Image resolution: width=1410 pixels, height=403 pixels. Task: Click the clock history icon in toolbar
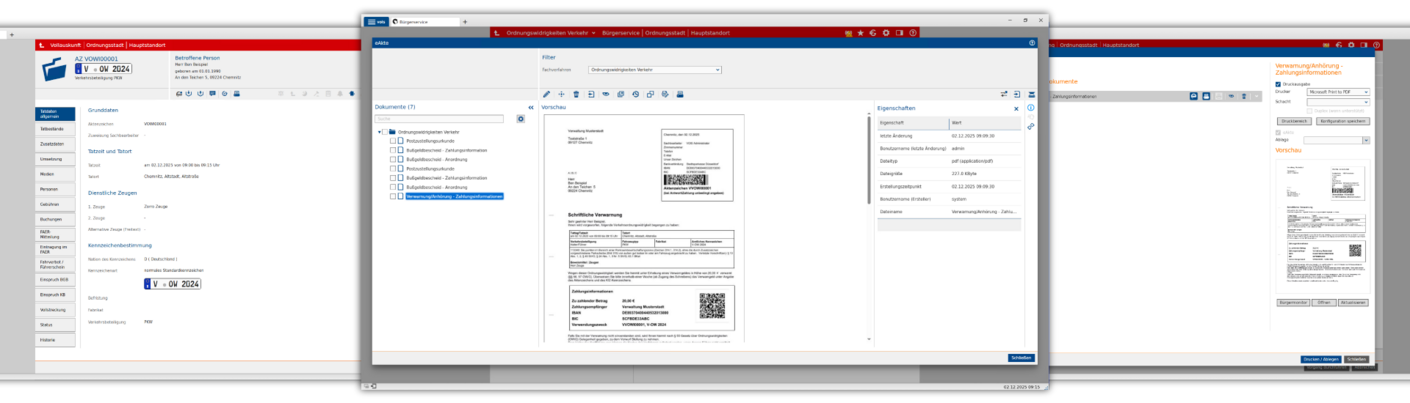point(635,94)
